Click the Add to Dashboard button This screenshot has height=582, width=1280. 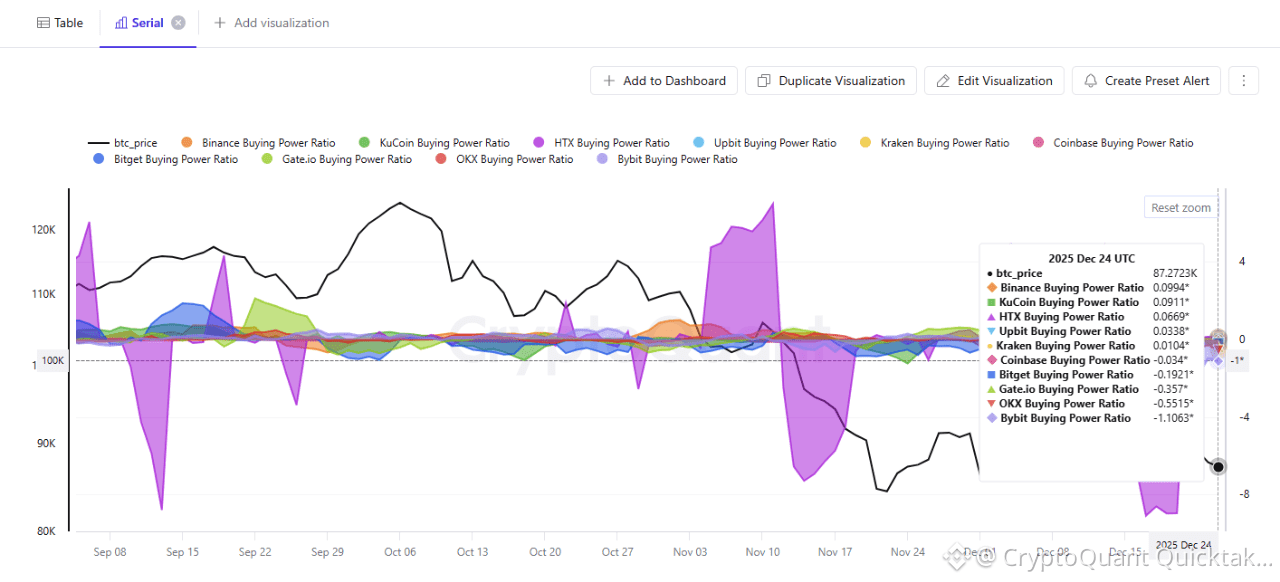pyautogui.click(x=664, y=81)
